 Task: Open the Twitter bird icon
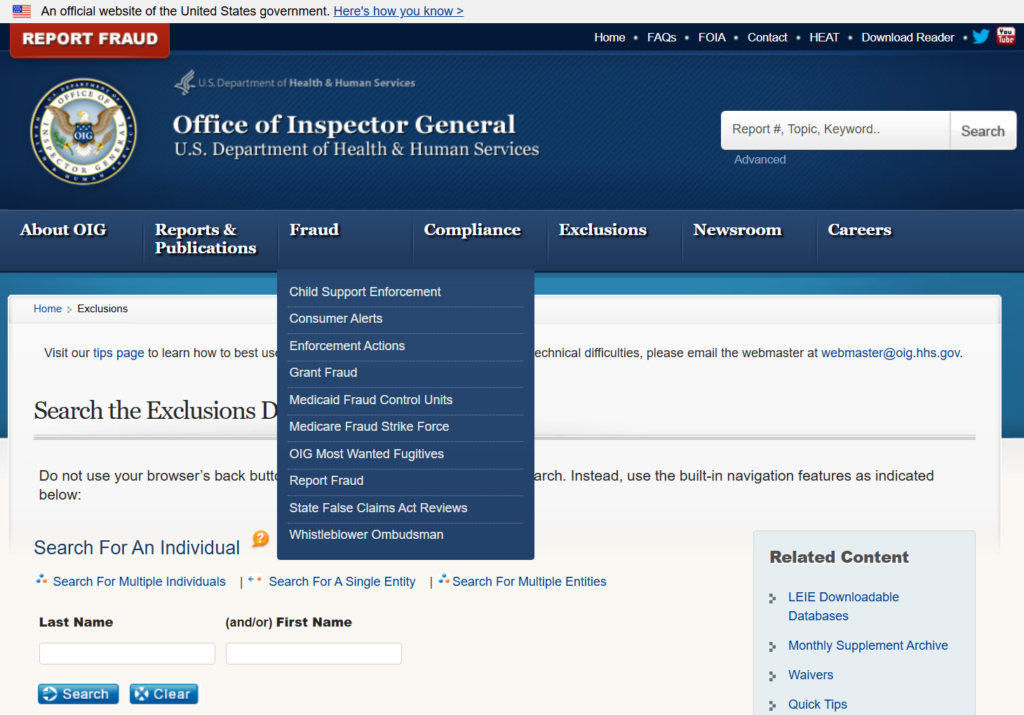[x=980, y=37]
